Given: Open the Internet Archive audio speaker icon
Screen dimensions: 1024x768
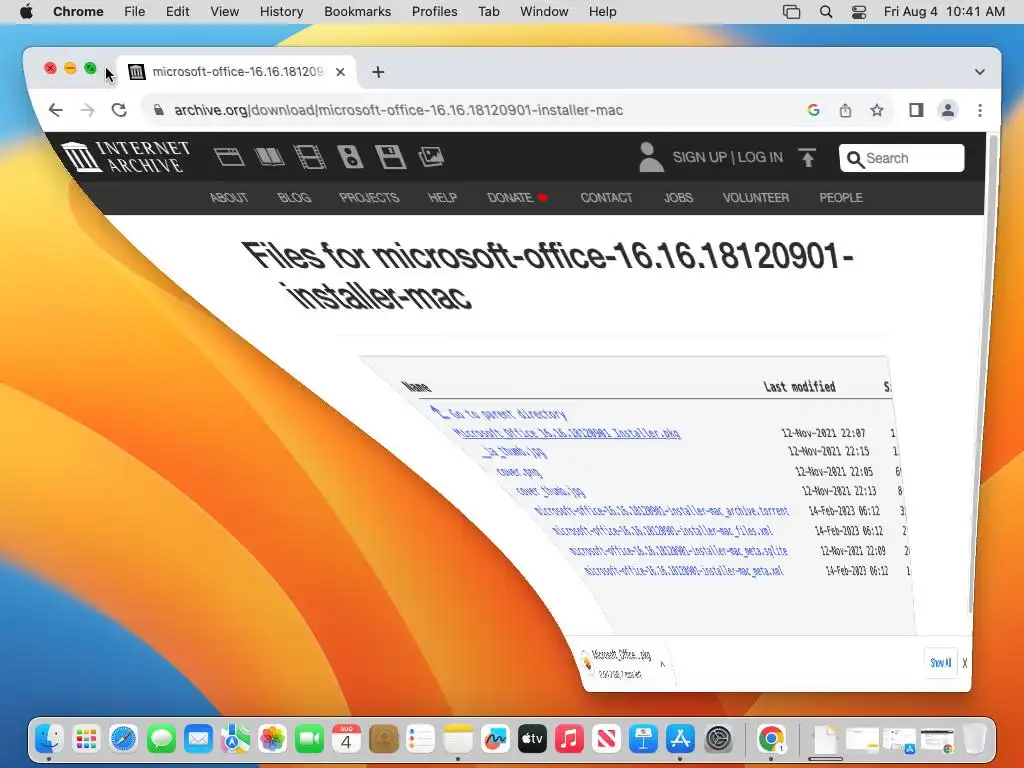Looking at the screenshot, I should tap(350, 157).
